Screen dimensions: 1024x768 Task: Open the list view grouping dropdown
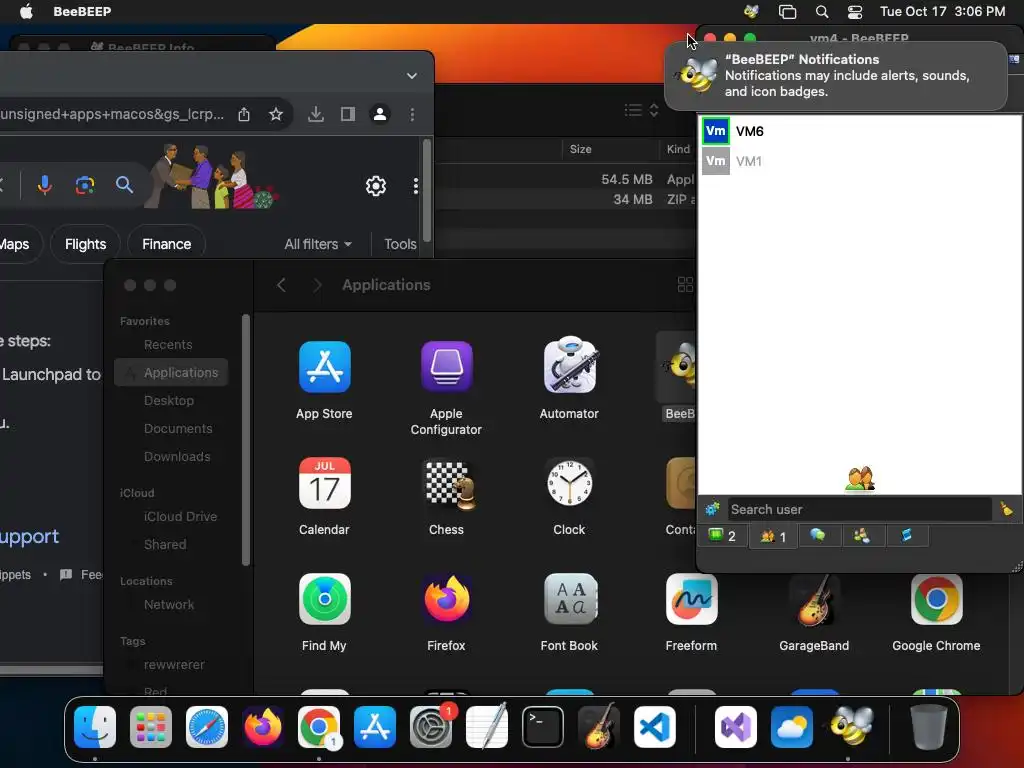(641, 110)
